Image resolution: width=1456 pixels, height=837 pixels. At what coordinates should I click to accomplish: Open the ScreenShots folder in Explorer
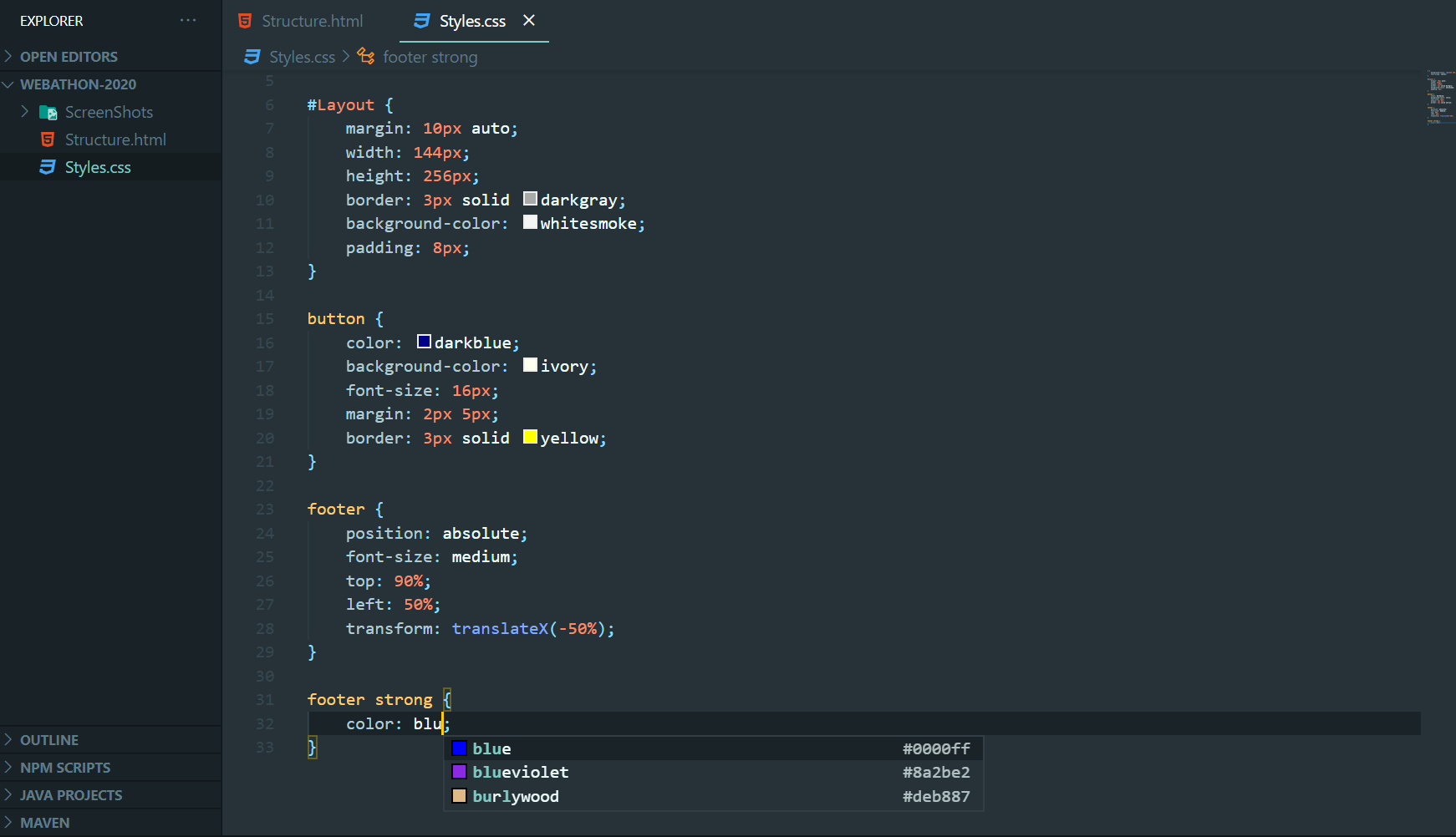[110, 112]
